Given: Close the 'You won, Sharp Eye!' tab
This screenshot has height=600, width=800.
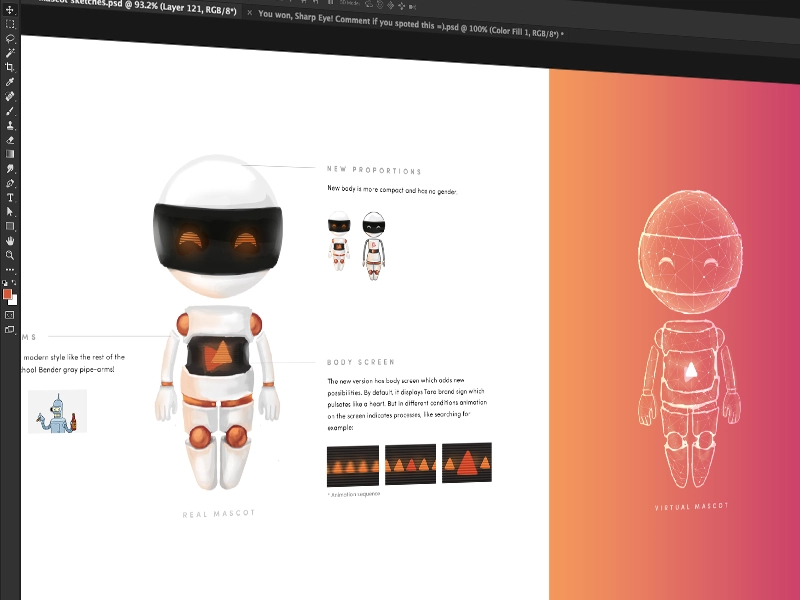Looking at the screenshot, I should (249, 13).
